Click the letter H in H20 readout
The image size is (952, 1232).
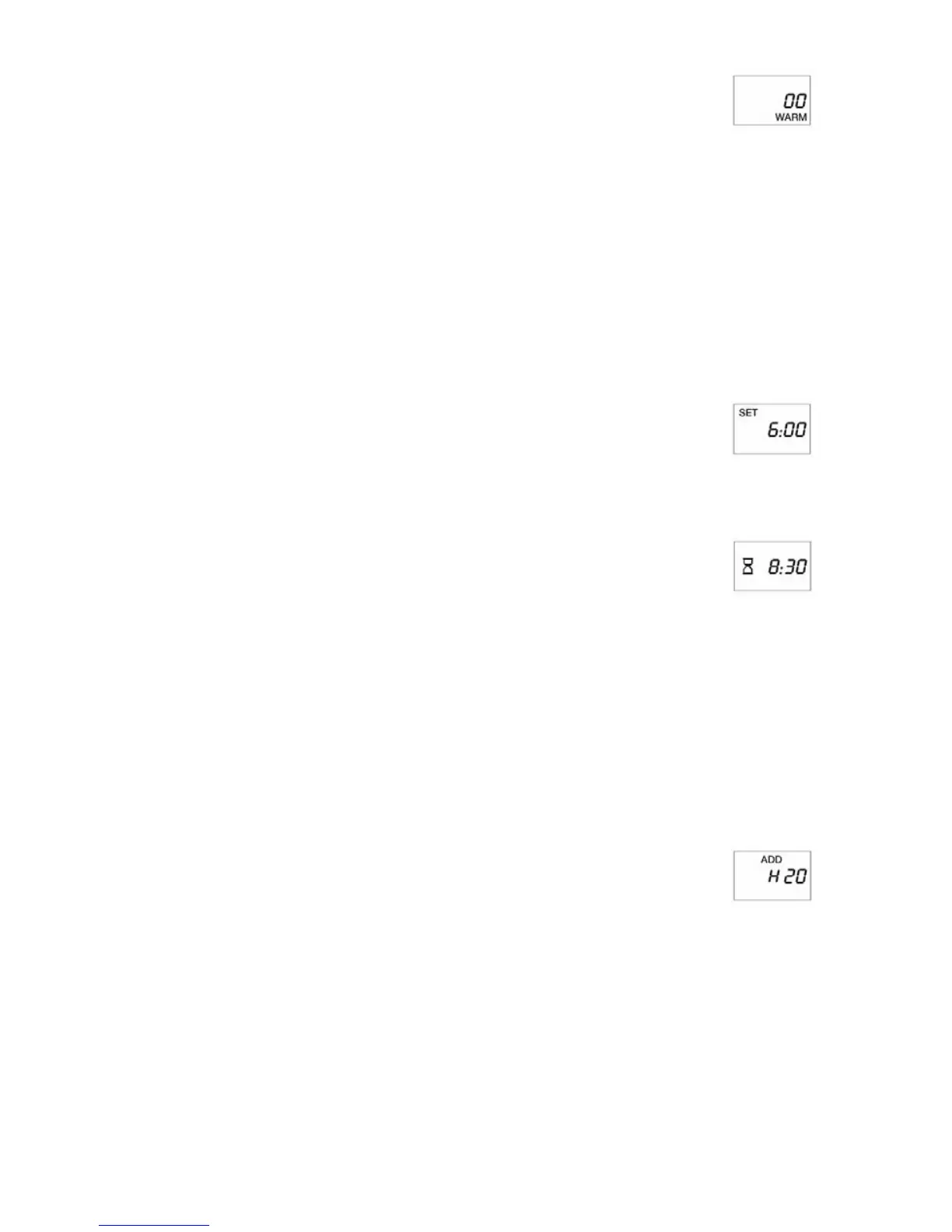[x=774, y=877]
